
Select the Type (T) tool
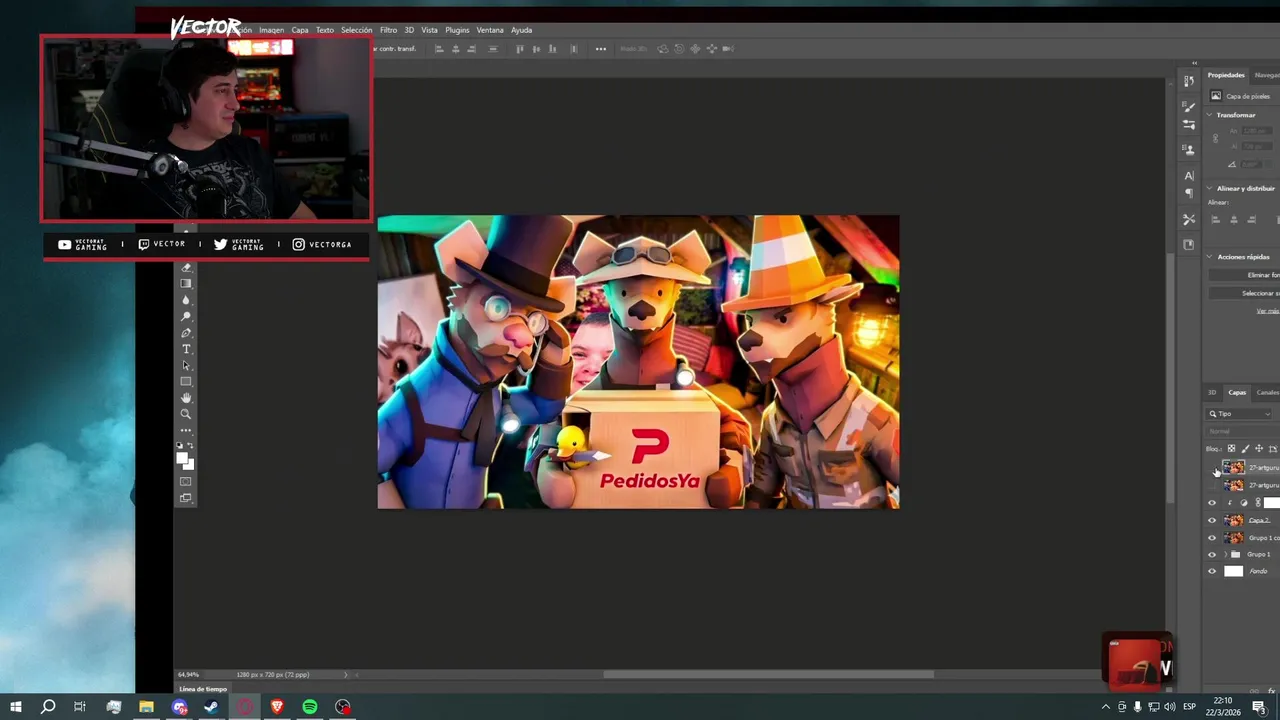[x=186, y=349]
